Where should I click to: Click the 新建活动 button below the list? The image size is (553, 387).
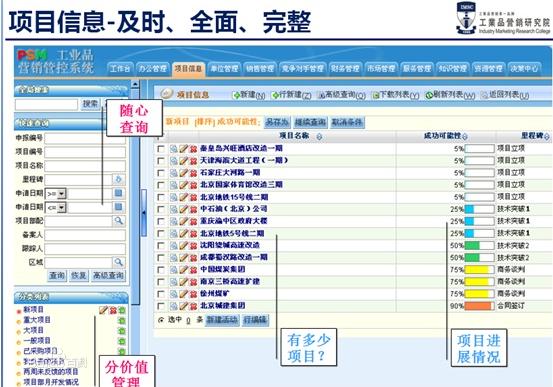(222, 320)
